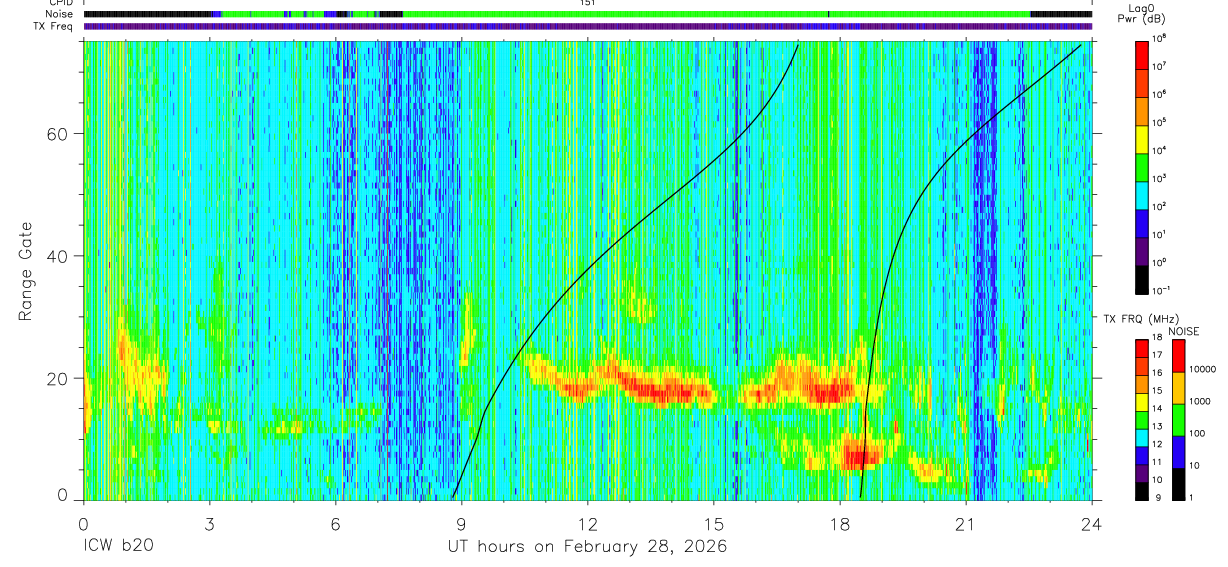Click the x-axis tick label '24'

tap(1092, 523)
